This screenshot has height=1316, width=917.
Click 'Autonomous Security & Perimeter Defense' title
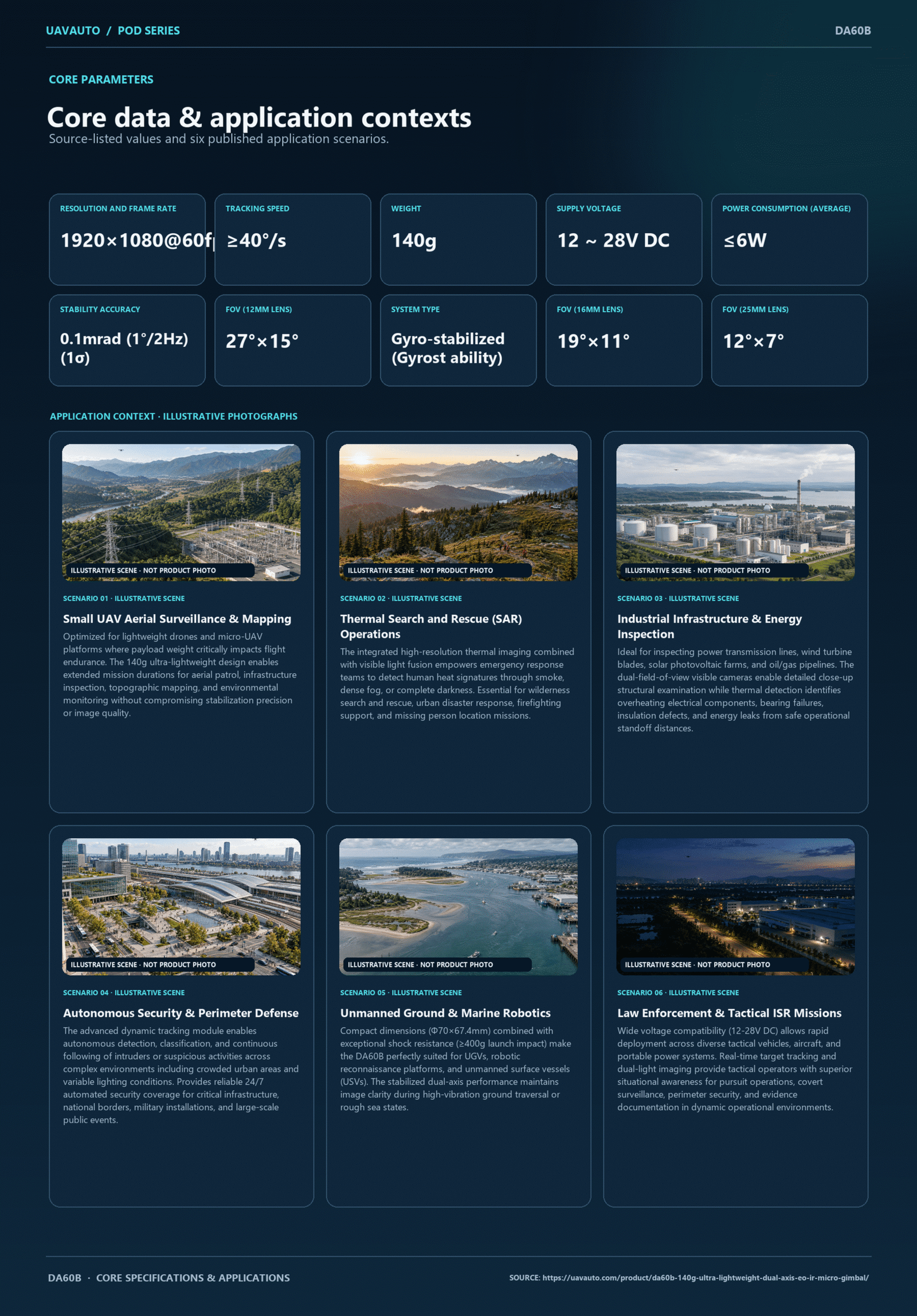pos(181,1013)
